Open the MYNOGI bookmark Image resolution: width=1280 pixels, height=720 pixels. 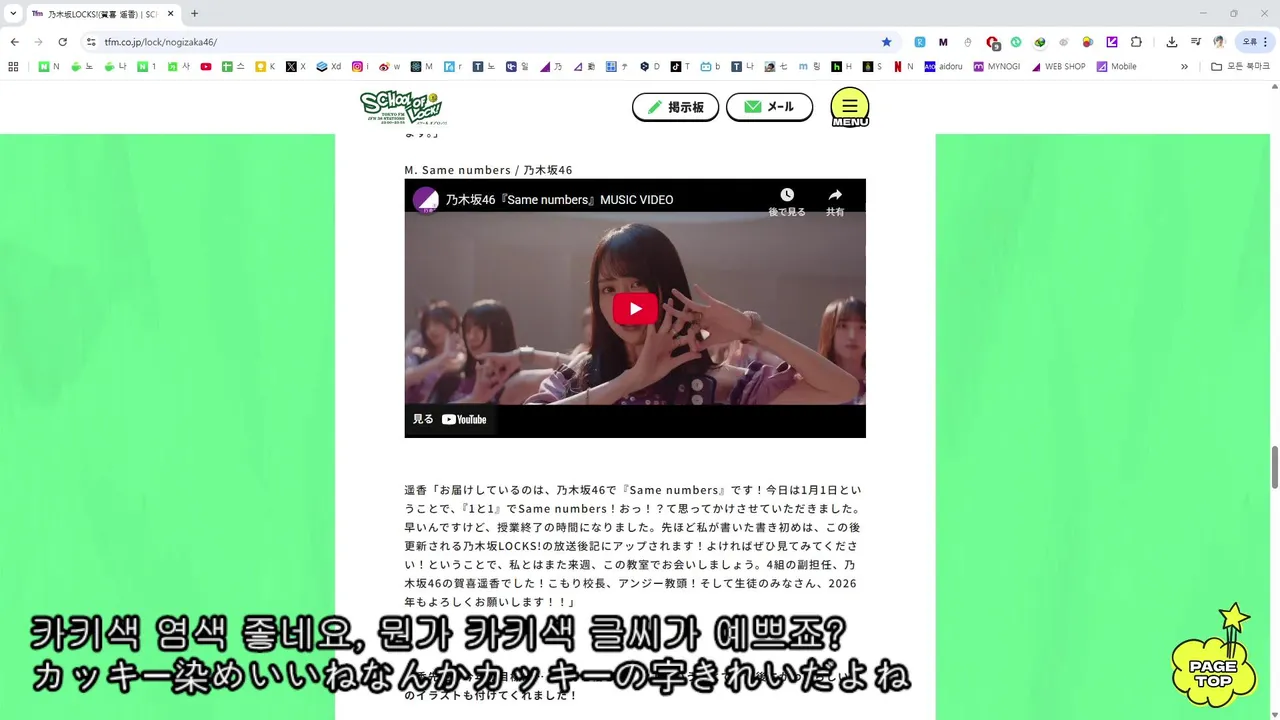point(996,67)
